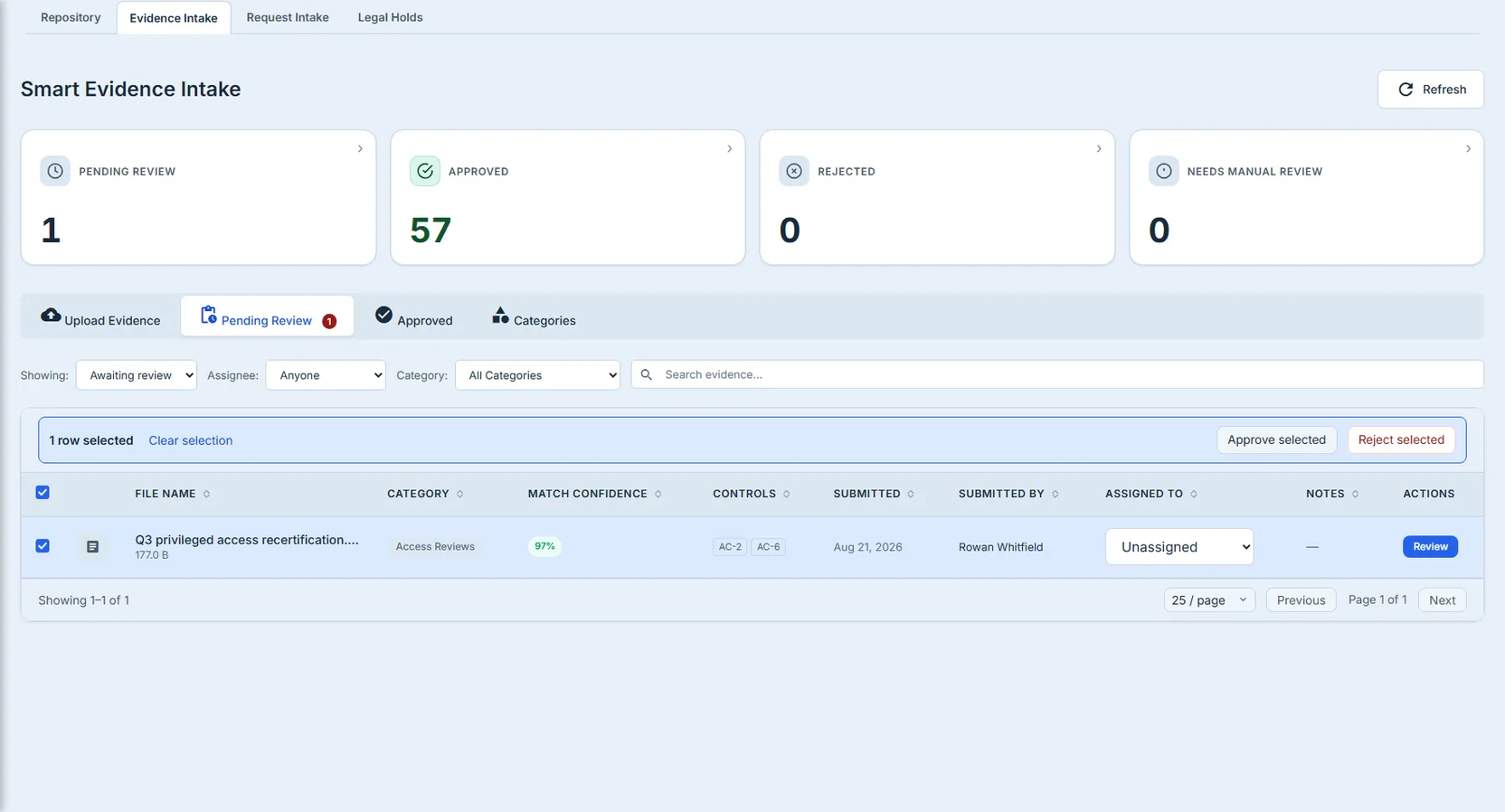Sort by Submitted By column arrow
This screenshot has width=1505, height=812.
pyautogui.click(x=1055, y=494)
